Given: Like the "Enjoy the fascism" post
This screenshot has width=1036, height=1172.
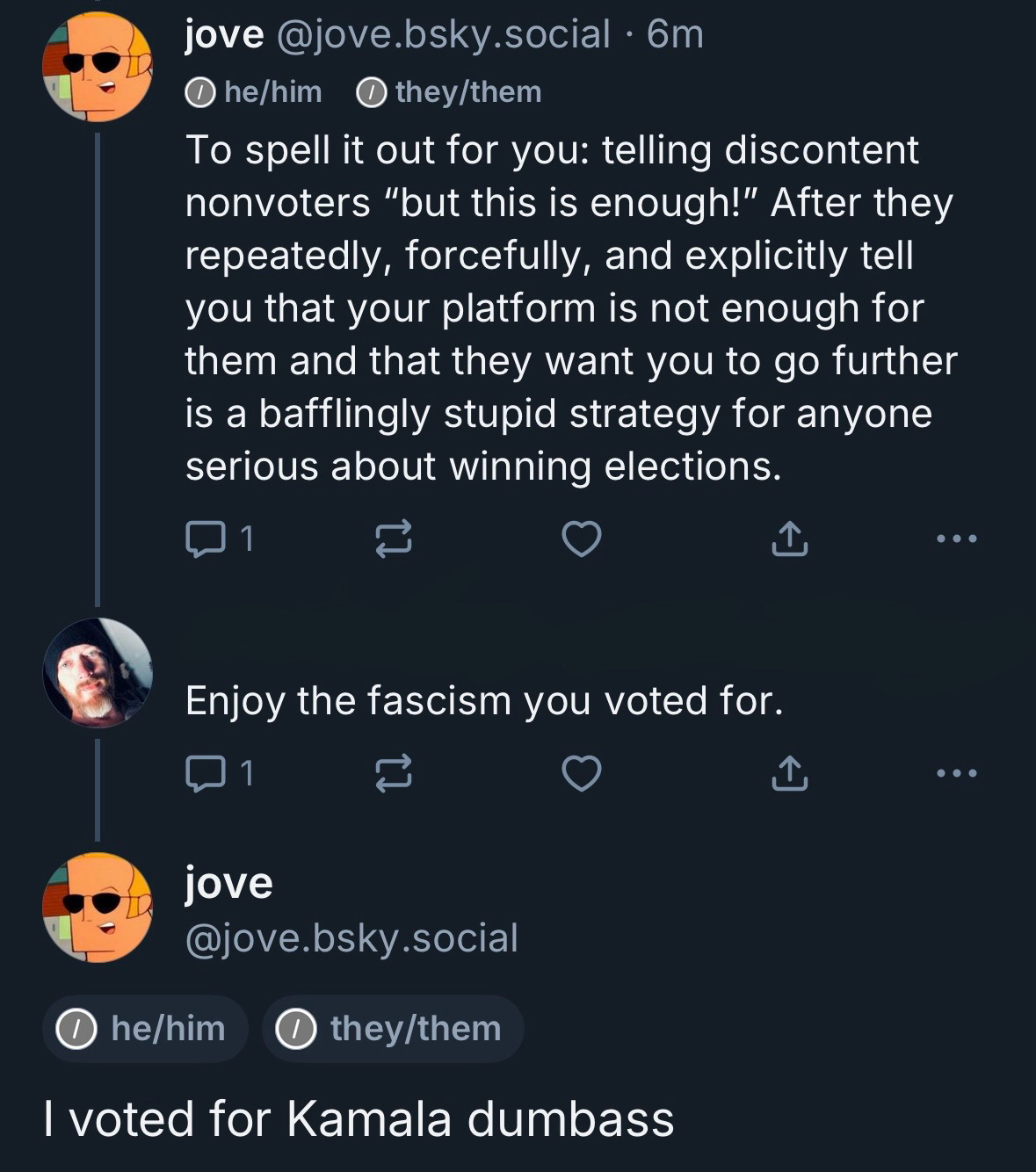Looking at the screenshot, I should coord(582,773).
